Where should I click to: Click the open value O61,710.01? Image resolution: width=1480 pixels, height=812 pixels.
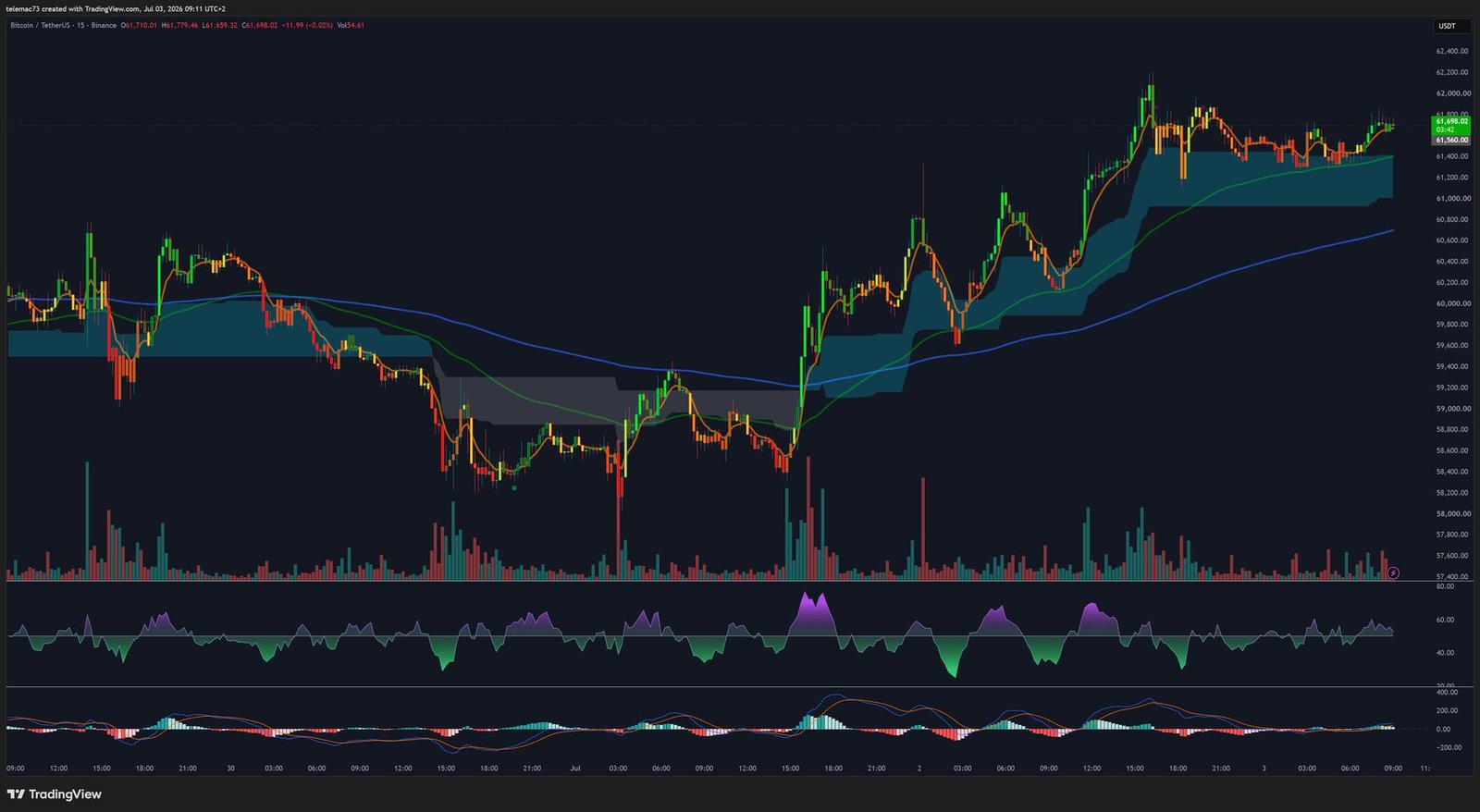pyautogui.click(x=139, y=25)
